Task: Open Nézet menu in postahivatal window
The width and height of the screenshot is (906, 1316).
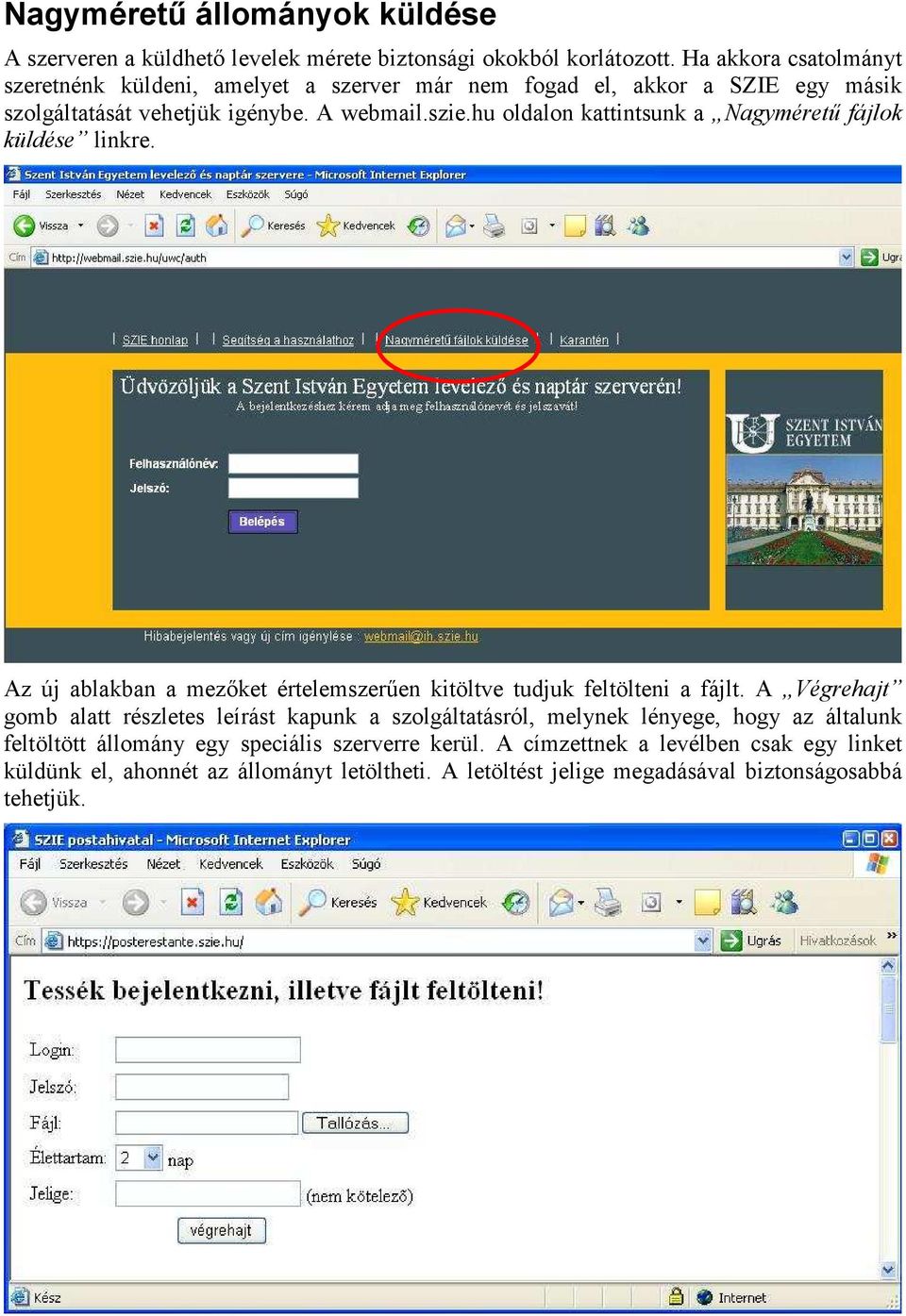Action: pyautogui.click(x=163, y=863)
